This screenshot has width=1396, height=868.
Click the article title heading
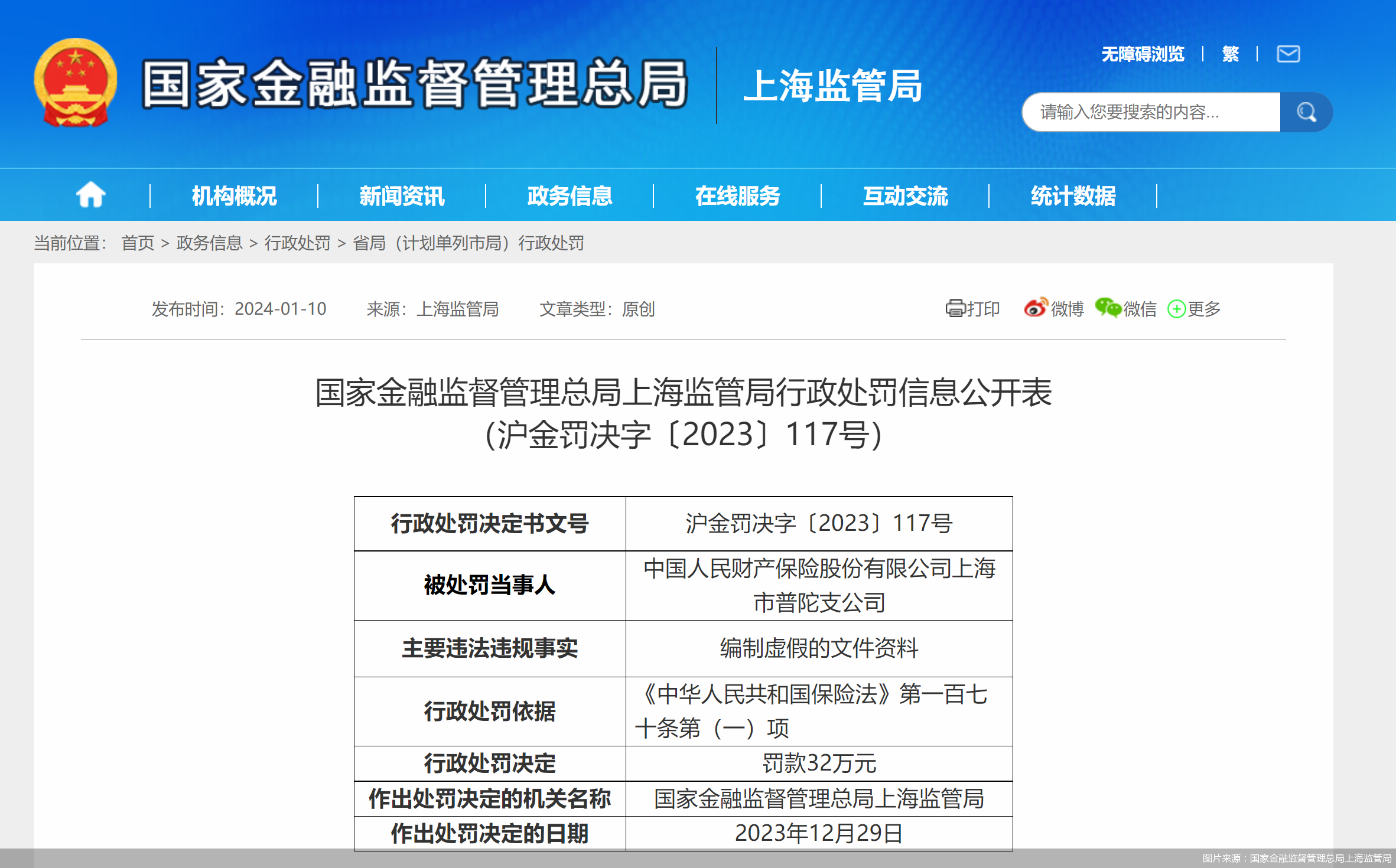point(684,392)
